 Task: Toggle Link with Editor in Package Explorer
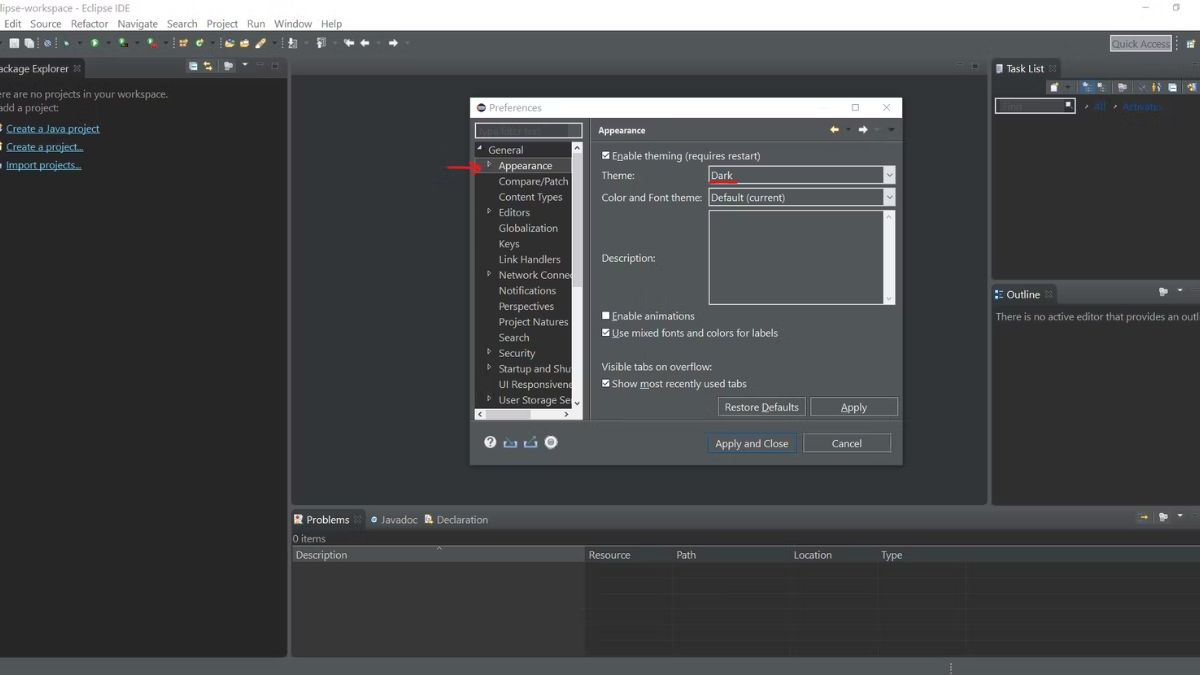pyautogui.click(x=208, y=66)
